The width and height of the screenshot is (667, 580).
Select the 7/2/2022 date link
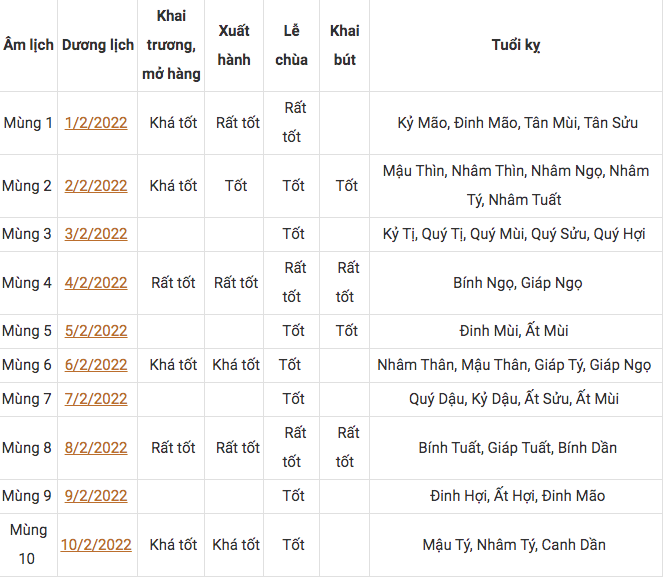[x=96, y=399]
